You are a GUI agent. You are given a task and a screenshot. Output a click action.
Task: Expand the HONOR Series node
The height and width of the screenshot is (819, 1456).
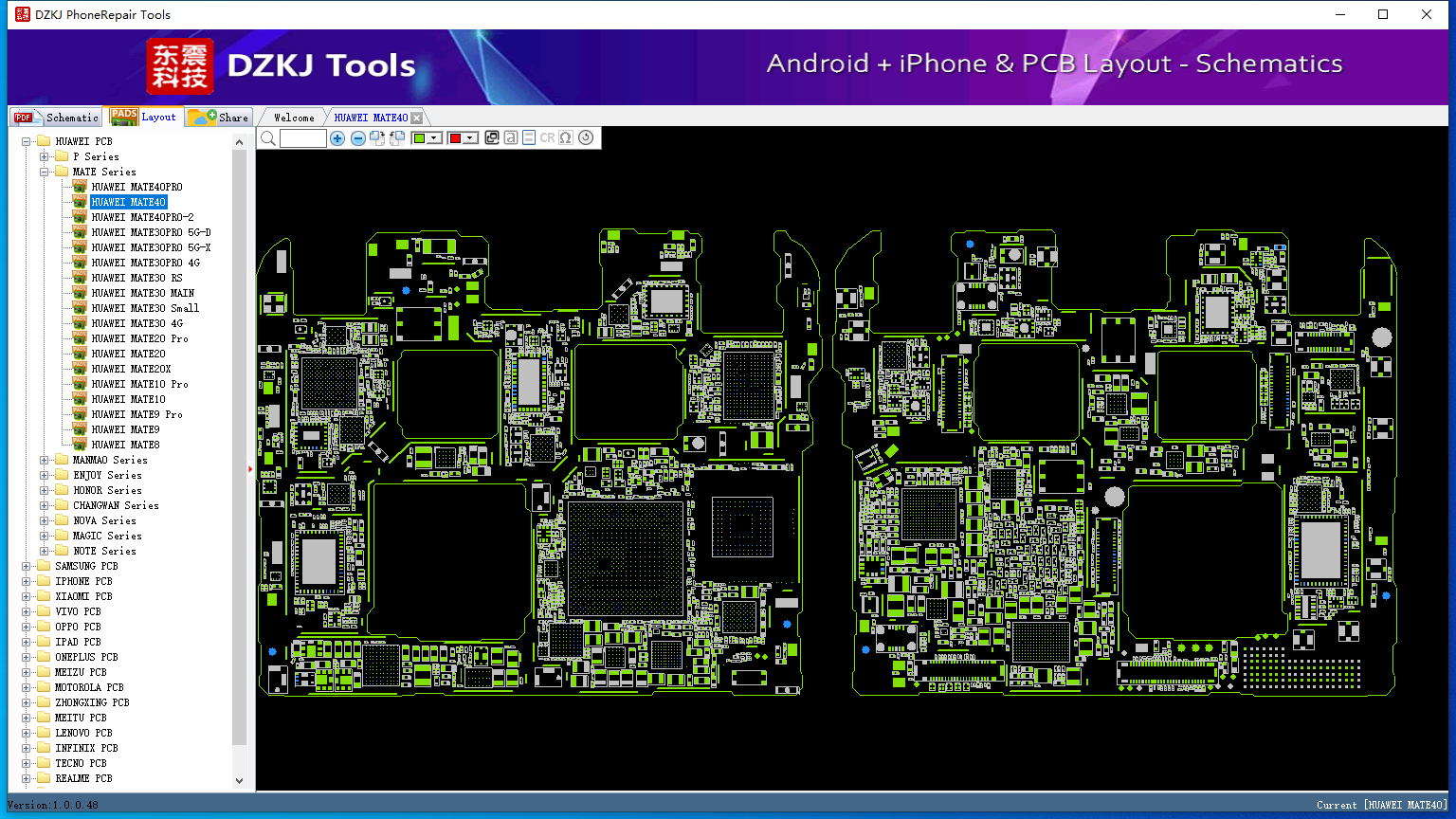(x=45, y=491)
